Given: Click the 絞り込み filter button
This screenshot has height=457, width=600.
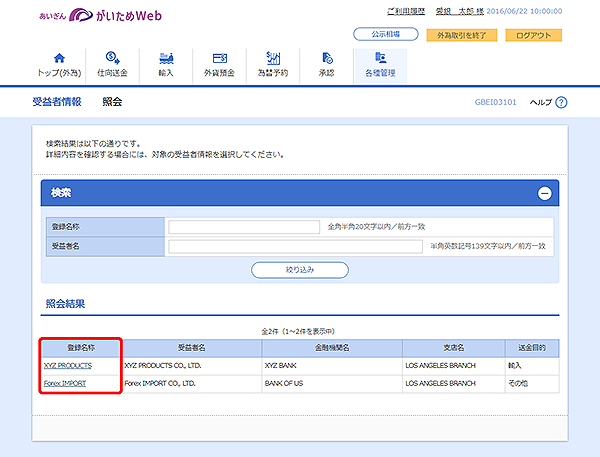Looking at the screenshot, I should pyautogui.click(x=300, y=270).
